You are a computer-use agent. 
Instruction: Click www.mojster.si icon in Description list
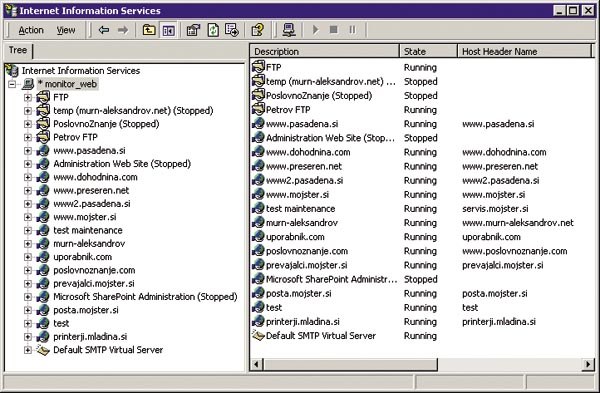point(258,194)
